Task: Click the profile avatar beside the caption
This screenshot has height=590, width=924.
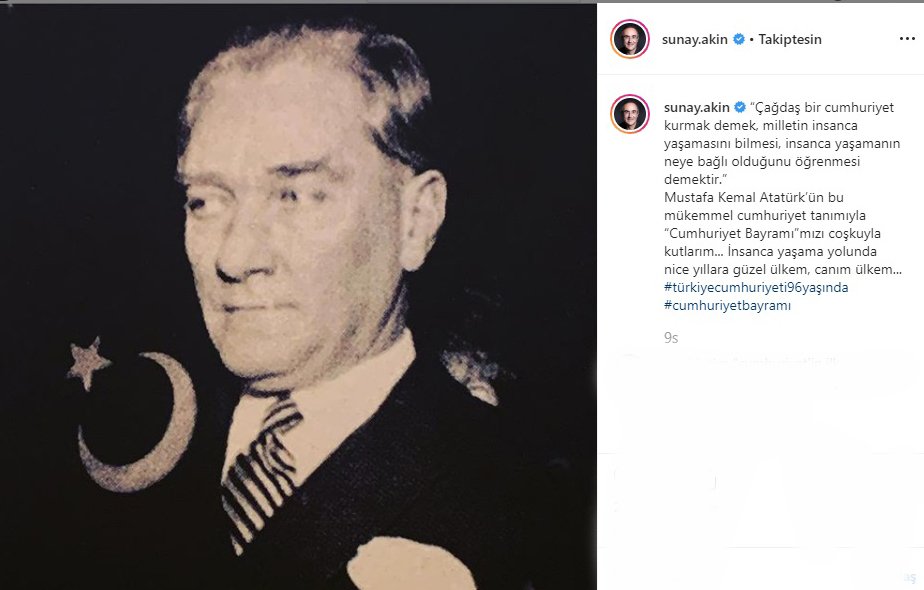Action: [x=630, y=114]
